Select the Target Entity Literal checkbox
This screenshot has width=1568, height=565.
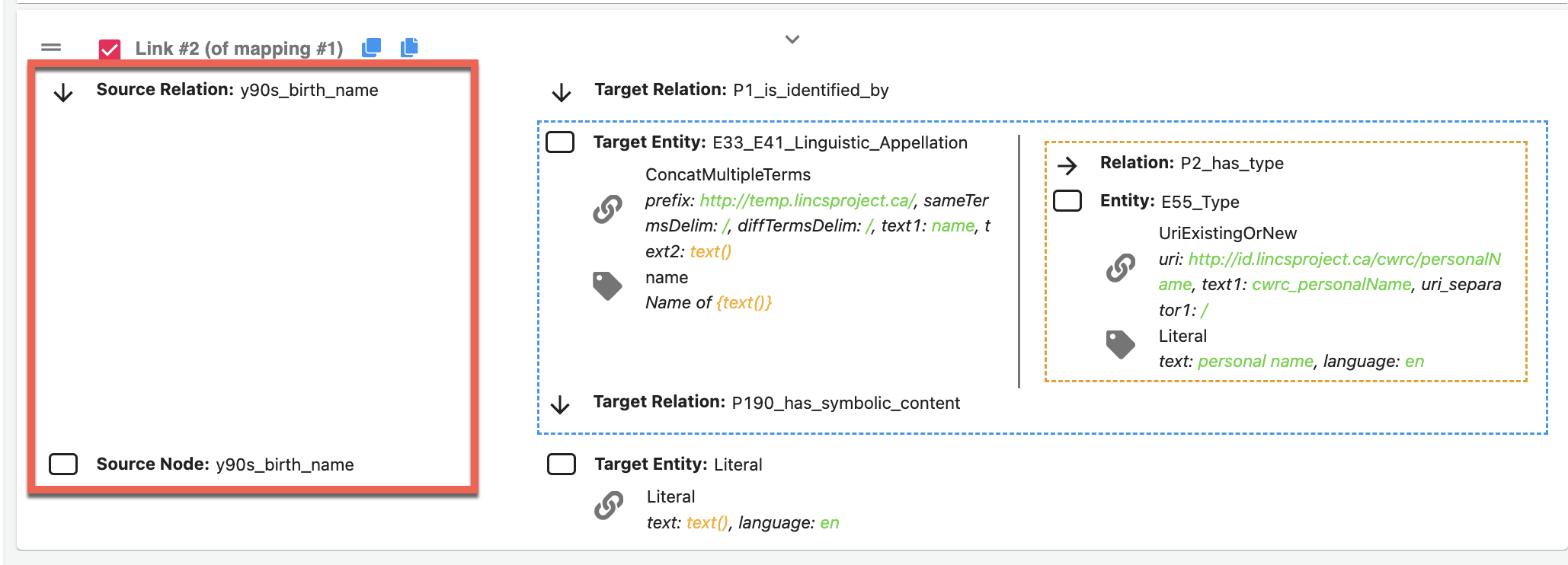point(561,464)
